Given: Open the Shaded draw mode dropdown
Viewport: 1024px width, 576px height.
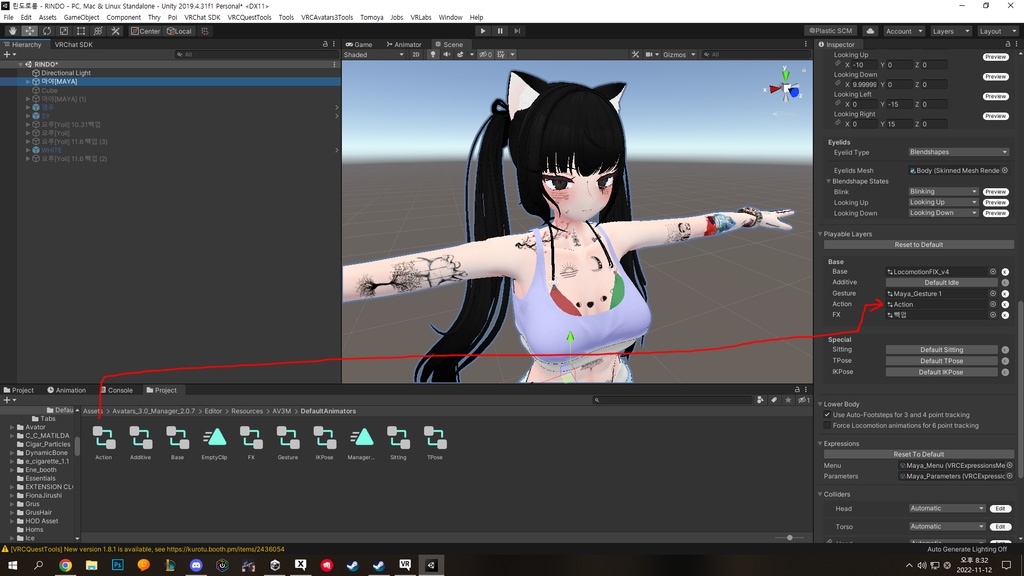Looking at the screenshot, I should pos(374,54).
